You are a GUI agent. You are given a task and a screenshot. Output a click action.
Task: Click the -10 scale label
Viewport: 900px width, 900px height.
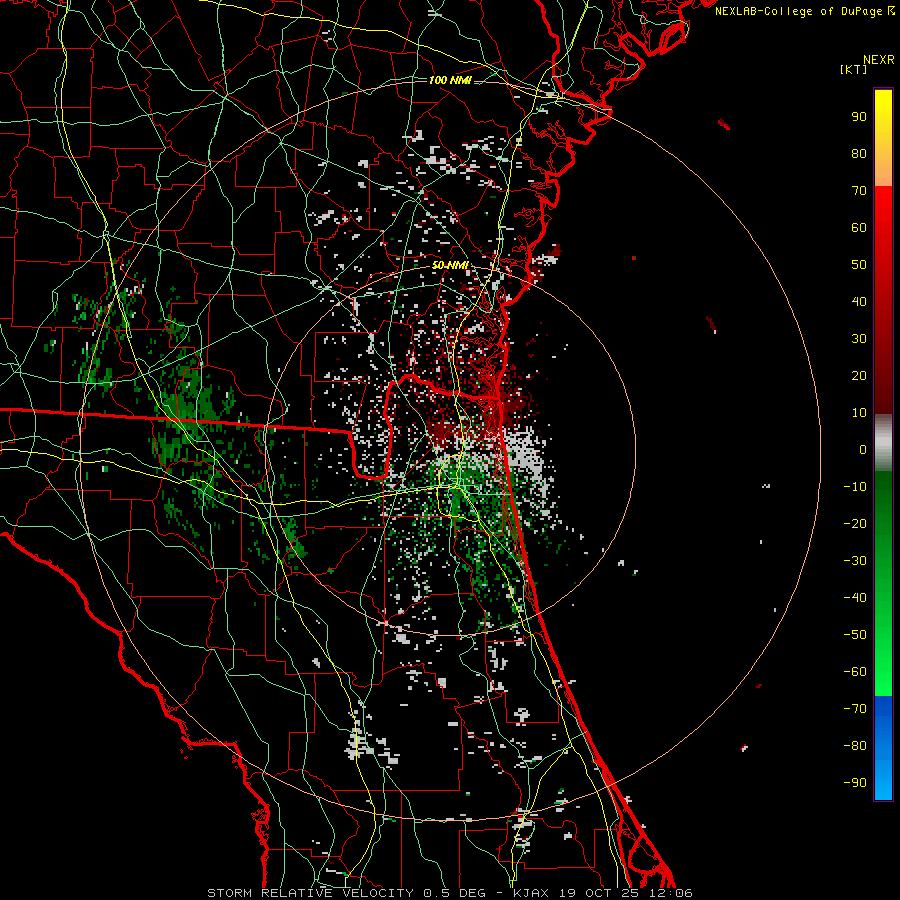(855, 487)
